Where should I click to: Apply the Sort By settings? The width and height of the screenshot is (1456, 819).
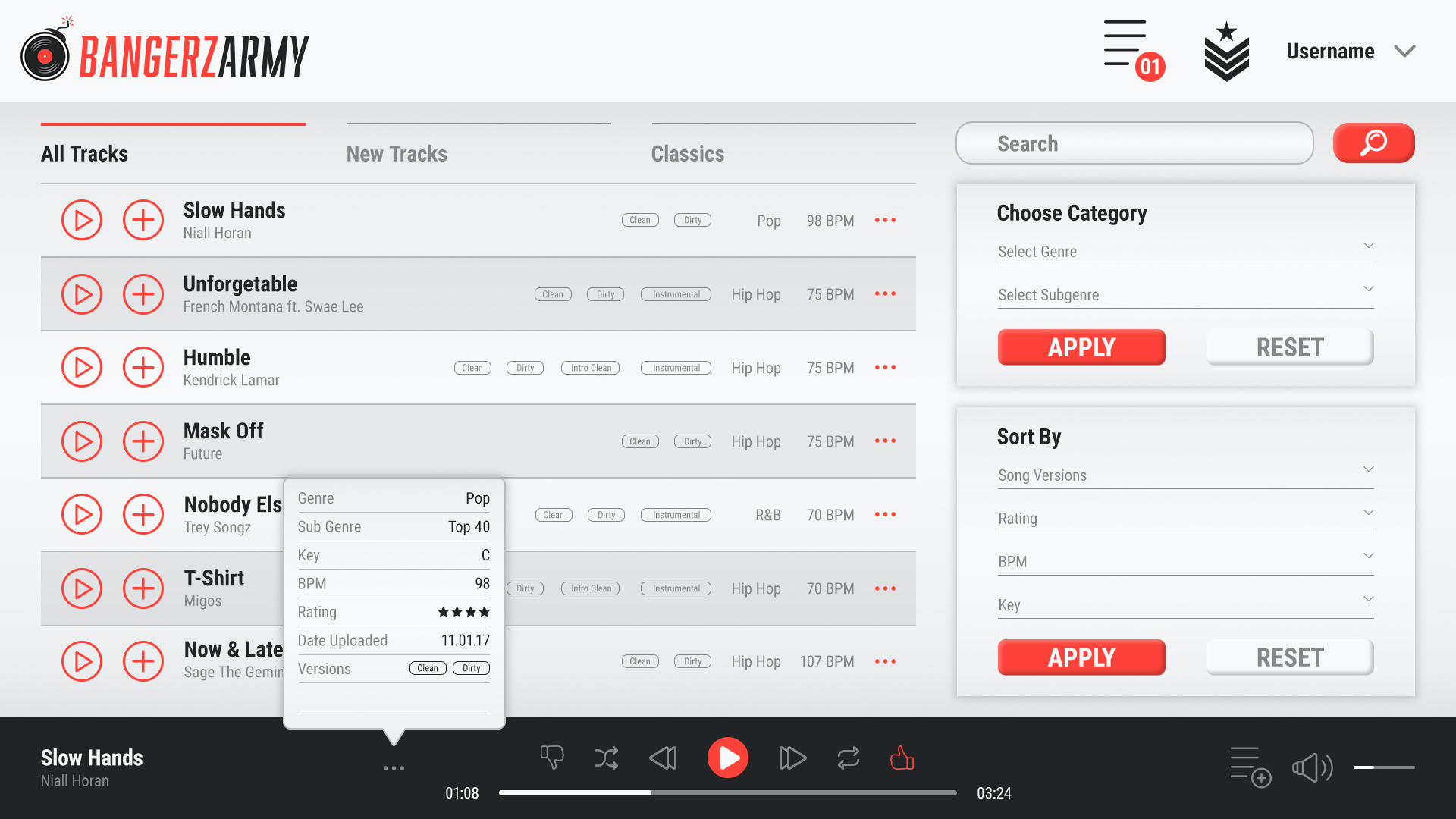[x=1081, y=657]
